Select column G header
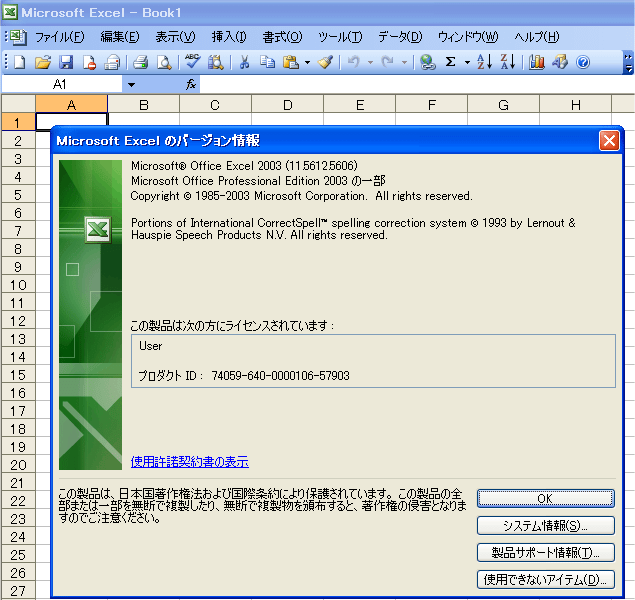Screen dimensions: 635x600 point(503,105)
